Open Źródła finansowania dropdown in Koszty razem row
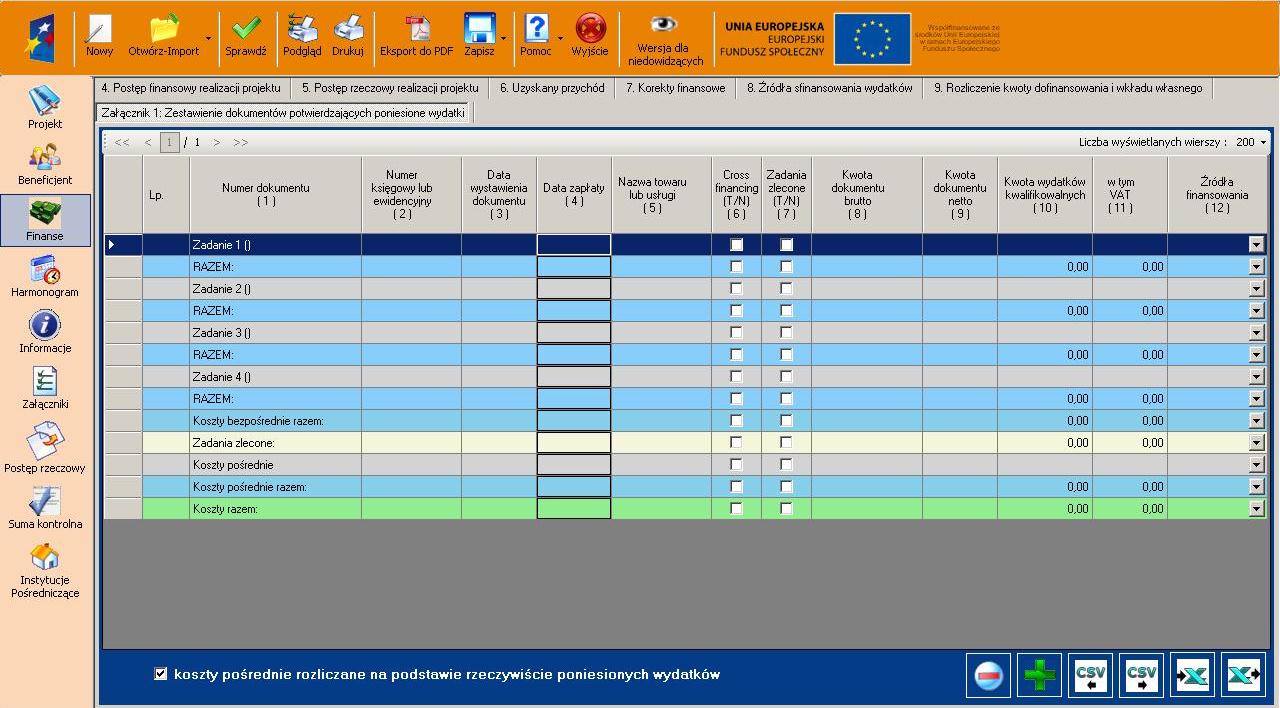1280x708 pixels. 1257,509
